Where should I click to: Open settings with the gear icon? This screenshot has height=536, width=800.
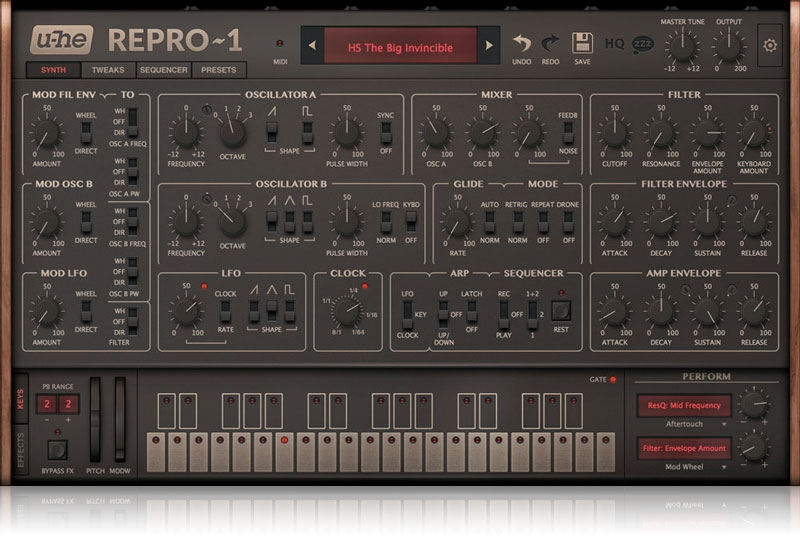pos(769,45)
